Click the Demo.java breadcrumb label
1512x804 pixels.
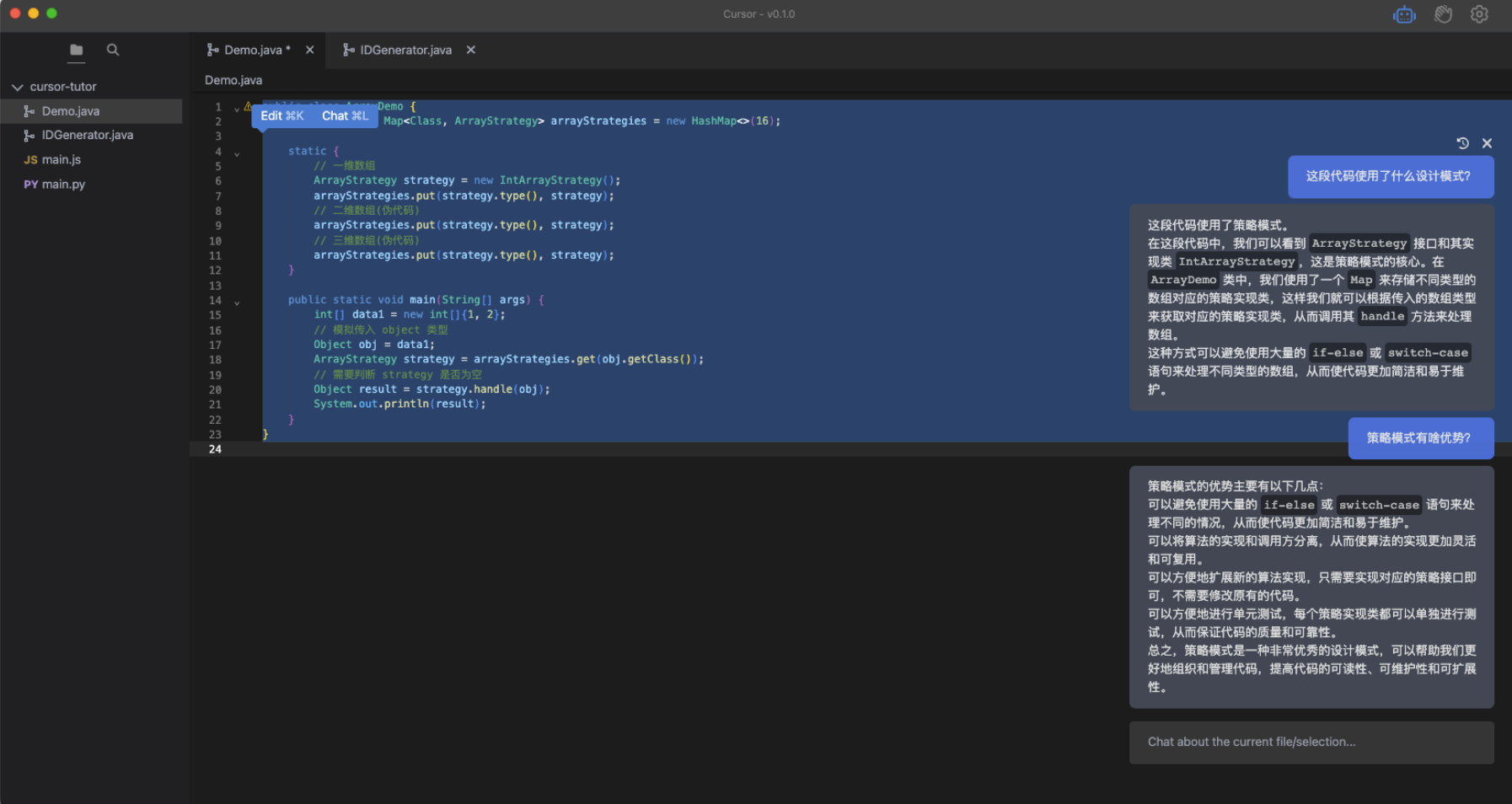[233, 80]
